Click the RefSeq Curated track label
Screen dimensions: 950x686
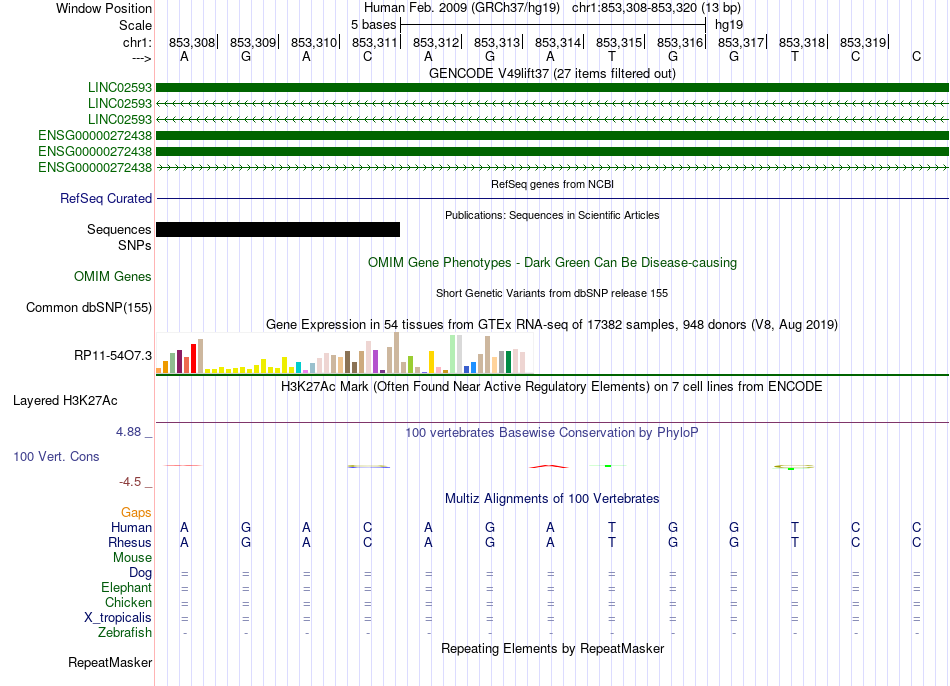pos(105,198)
